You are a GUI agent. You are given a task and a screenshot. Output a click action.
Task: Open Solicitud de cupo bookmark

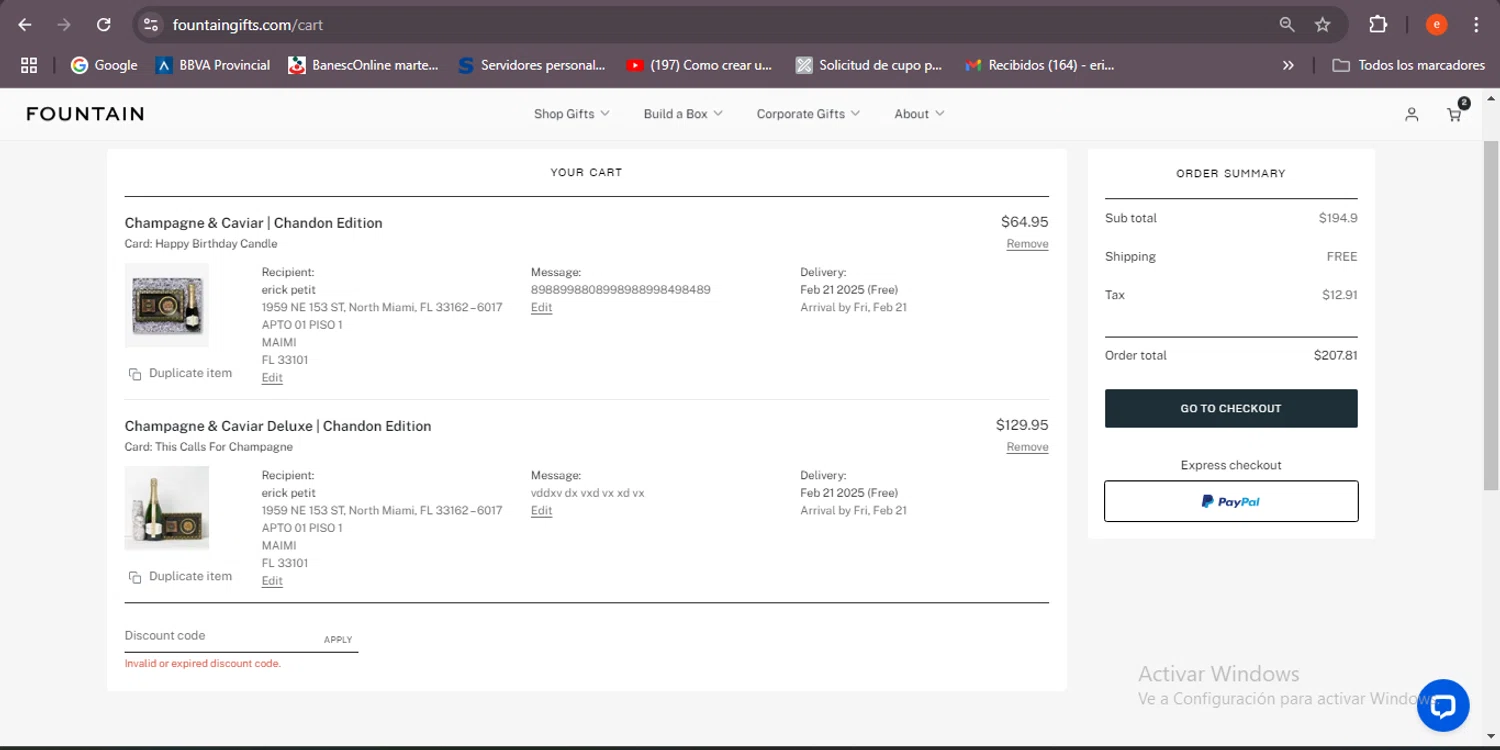tap(869, 65)
